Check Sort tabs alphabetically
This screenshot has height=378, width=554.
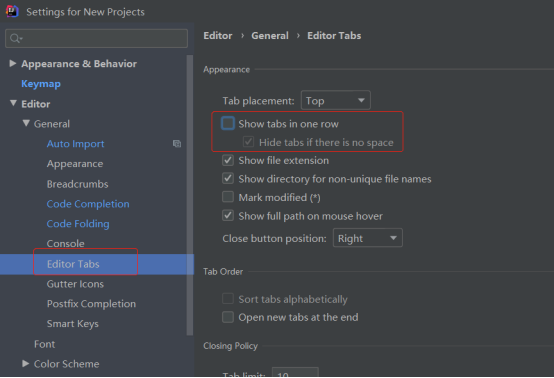(x=228, y=299)
